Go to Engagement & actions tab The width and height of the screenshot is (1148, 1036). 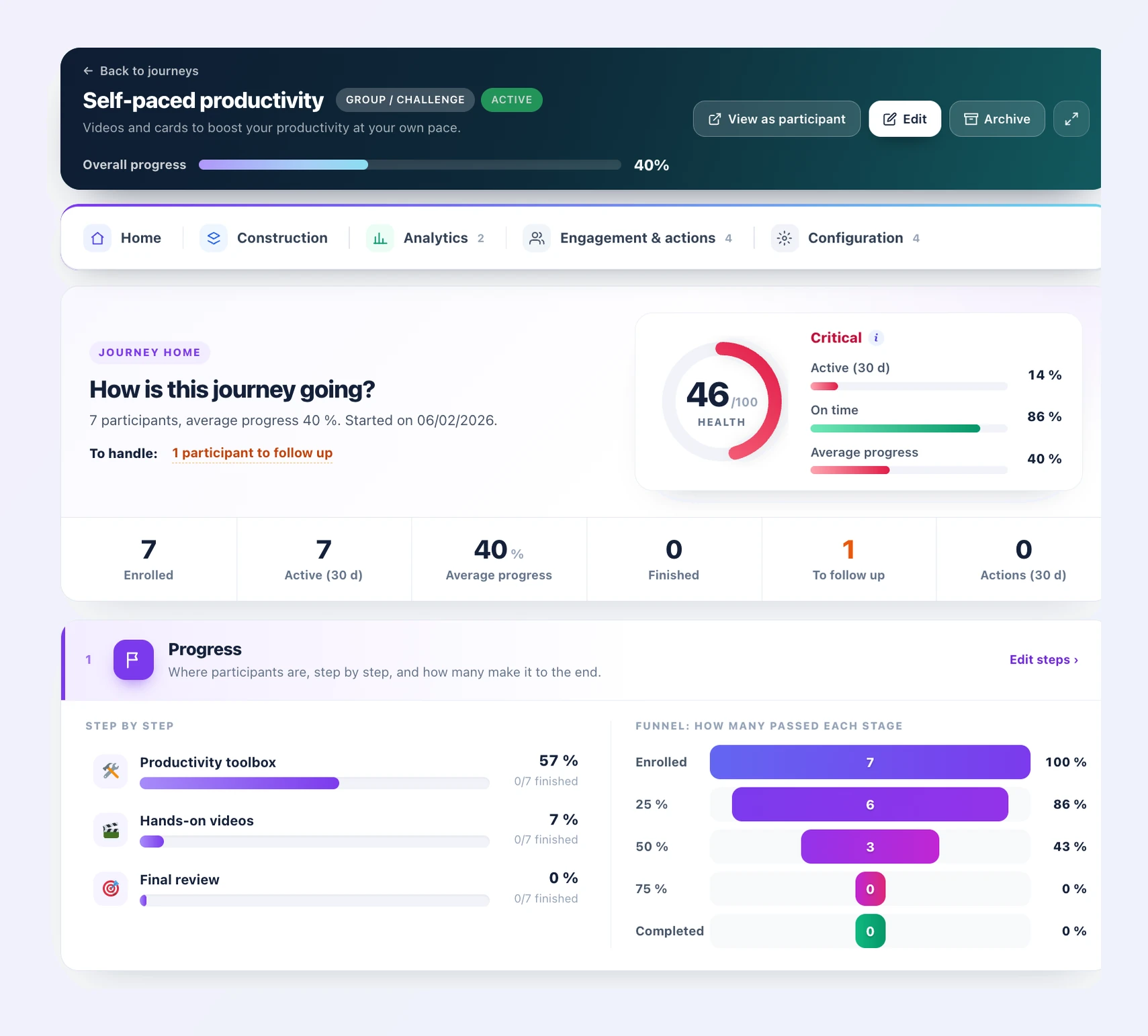628,238
